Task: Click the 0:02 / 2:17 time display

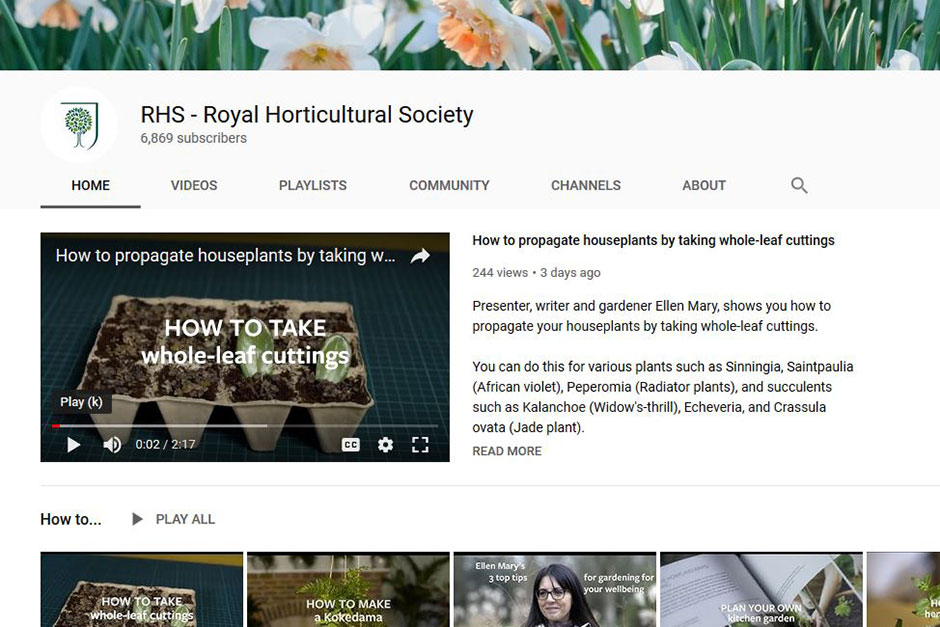Action: pos(165,444)
